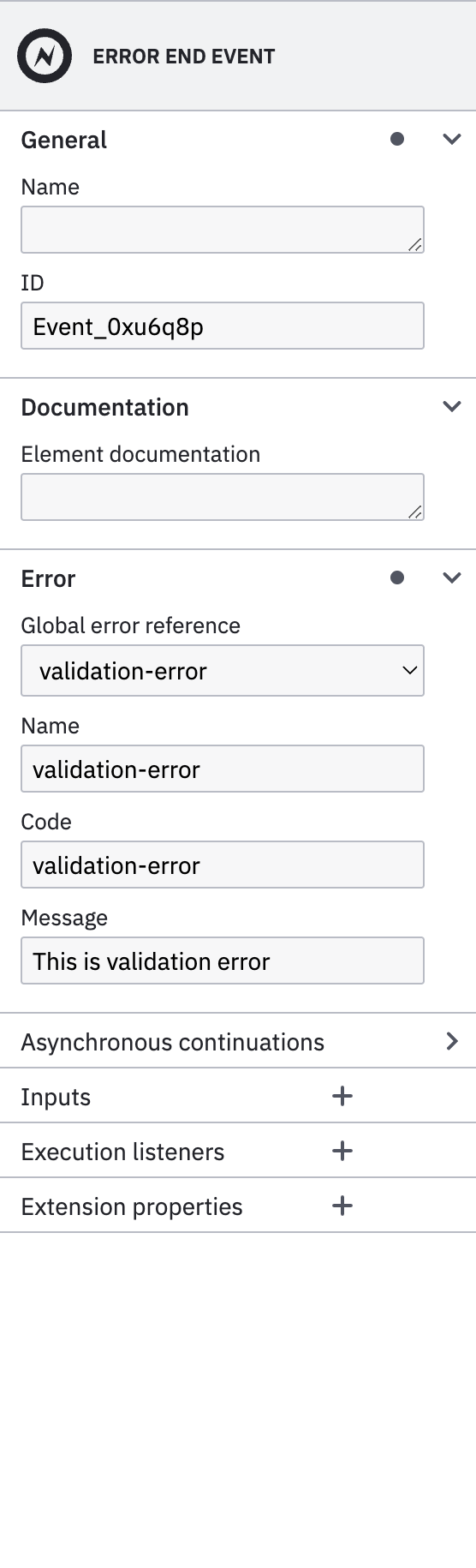Click the error Name field validation-error
The image size is (476, 1568).
[223, 769]
